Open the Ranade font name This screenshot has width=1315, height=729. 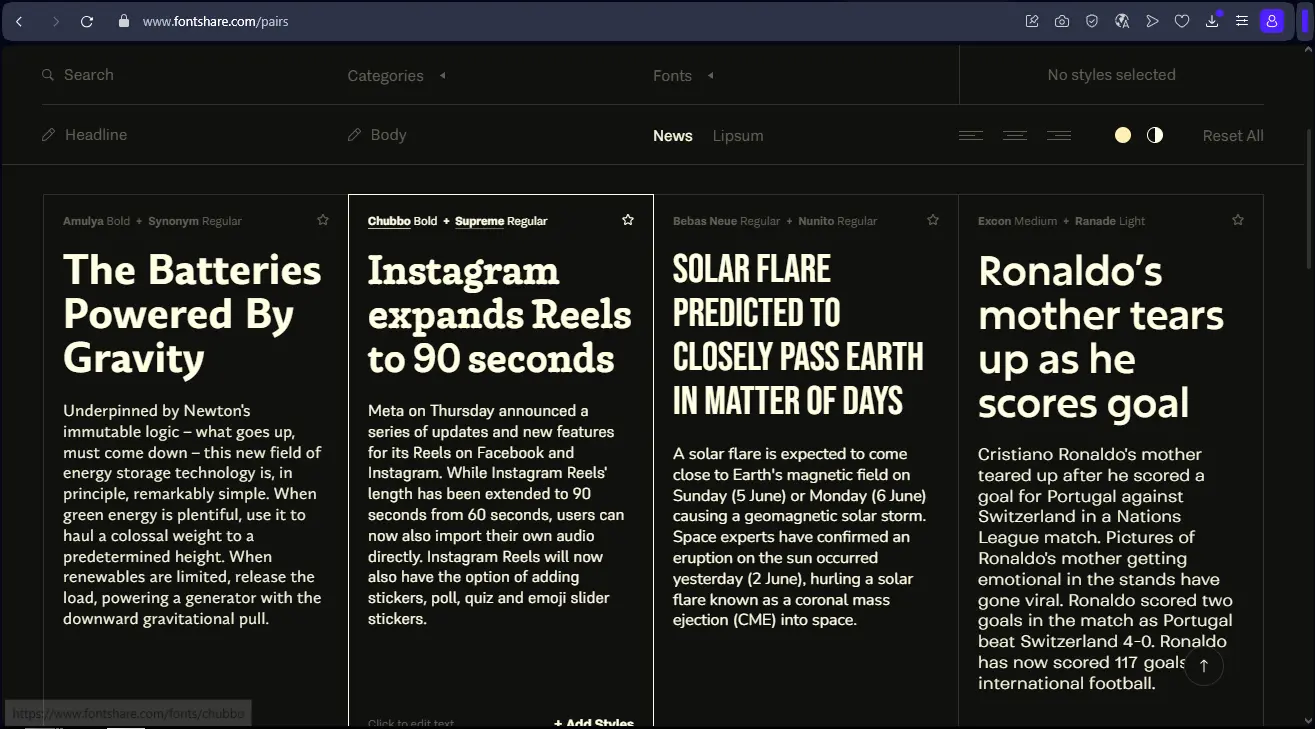(x=1095, y=221)
